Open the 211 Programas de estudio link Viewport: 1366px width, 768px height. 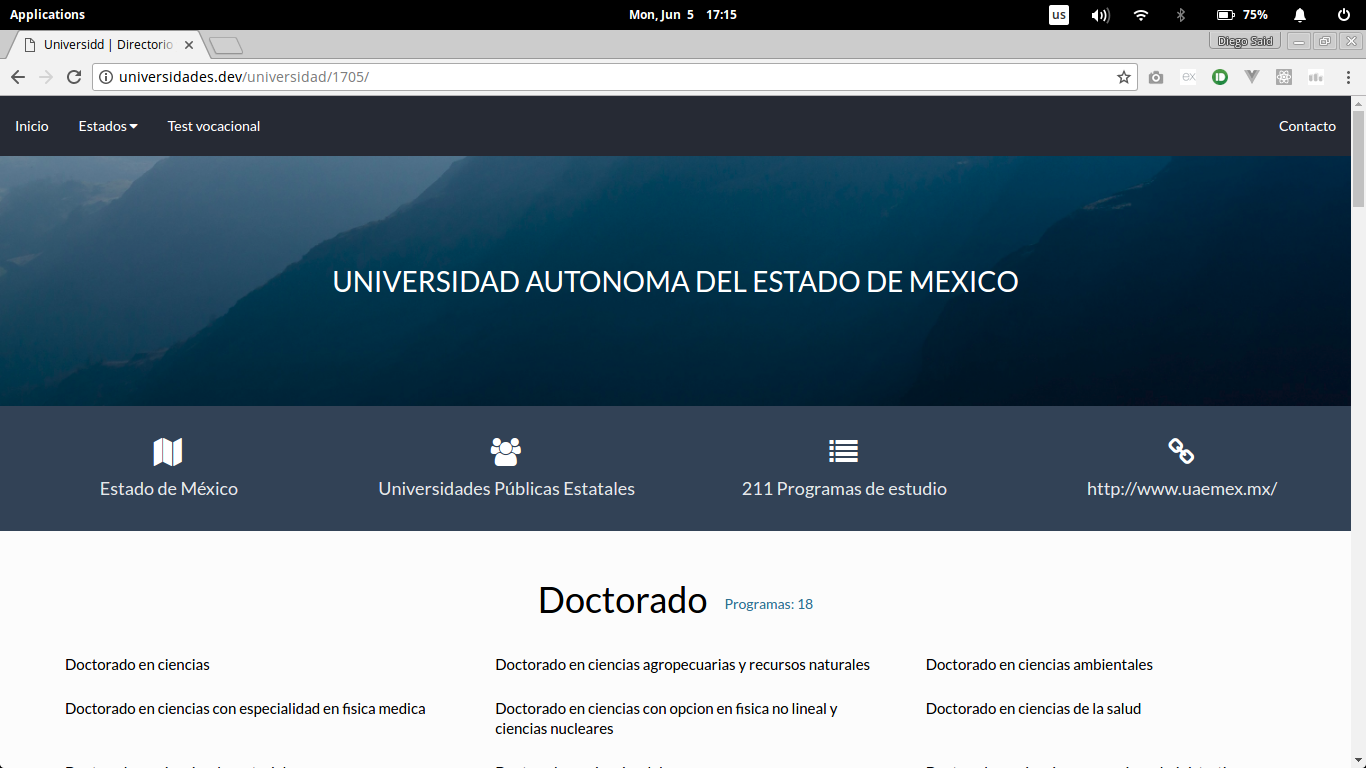tap(844, 489)
